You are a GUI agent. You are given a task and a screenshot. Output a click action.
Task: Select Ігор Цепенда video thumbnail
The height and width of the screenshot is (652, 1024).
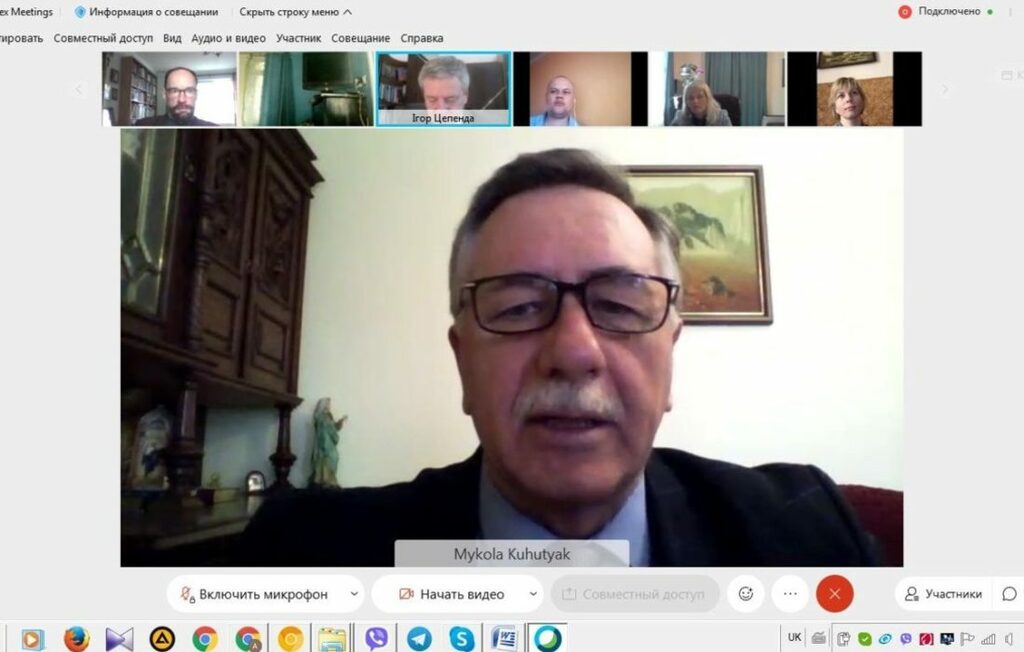click(x=443, y=89)
